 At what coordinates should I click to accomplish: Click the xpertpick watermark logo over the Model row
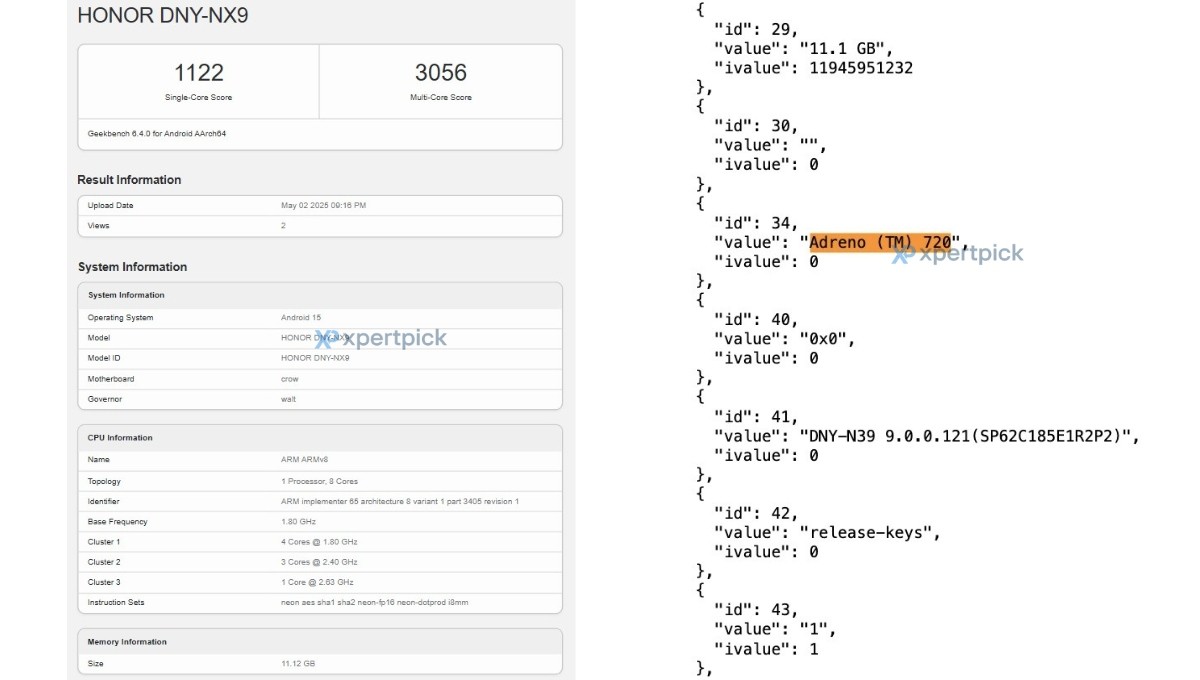tap(381, 338)
